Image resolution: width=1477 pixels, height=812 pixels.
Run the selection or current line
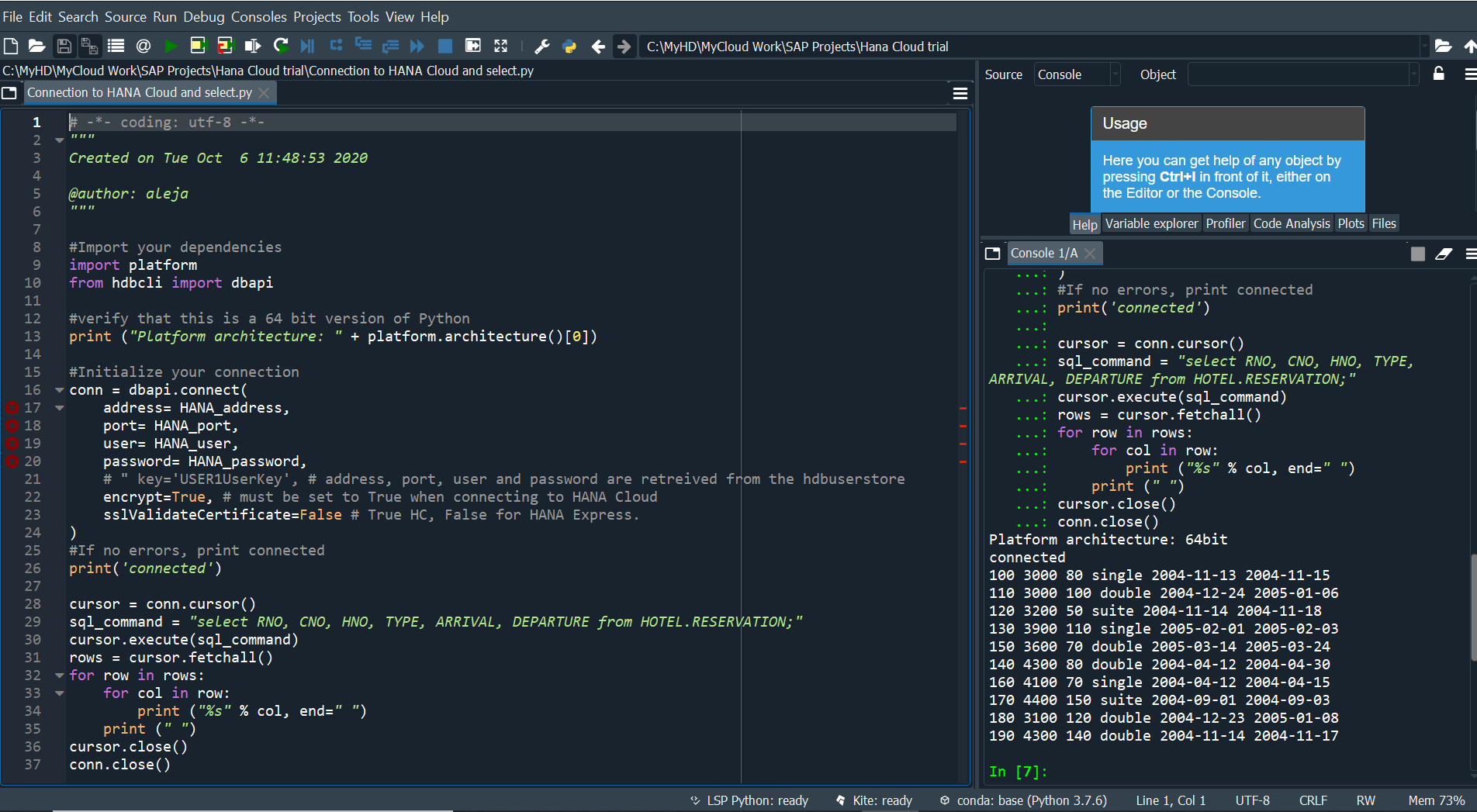pos(253,47)
